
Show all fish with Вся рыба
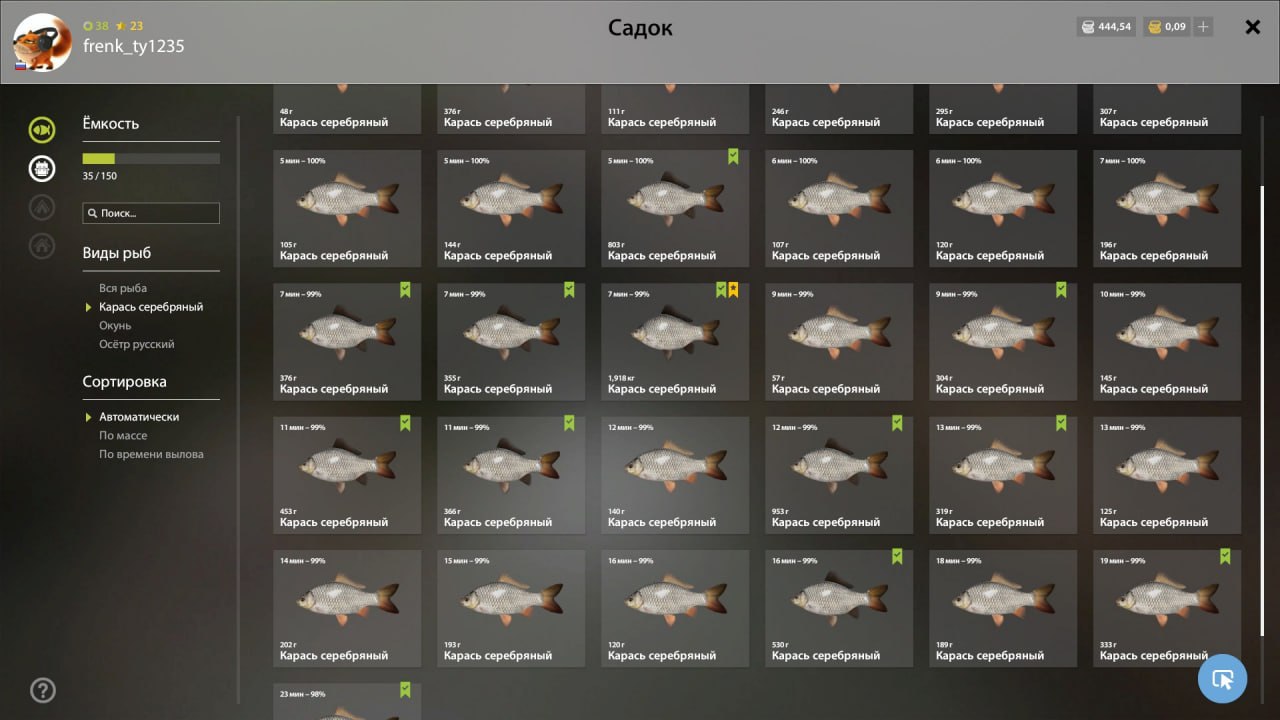pos(123,288)
